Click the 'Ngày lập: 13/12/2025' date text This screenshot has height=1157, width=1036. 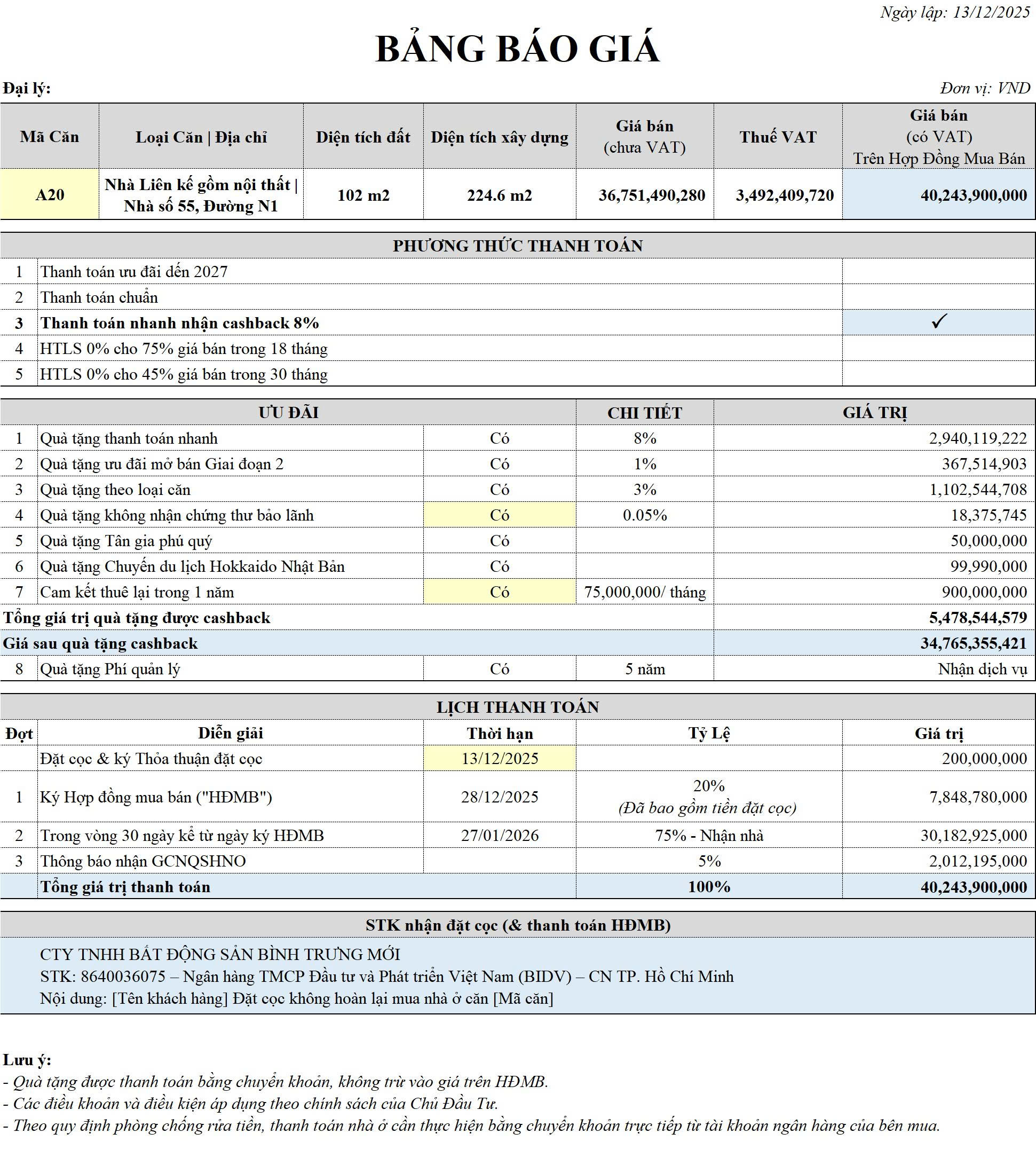click(954, 12)
